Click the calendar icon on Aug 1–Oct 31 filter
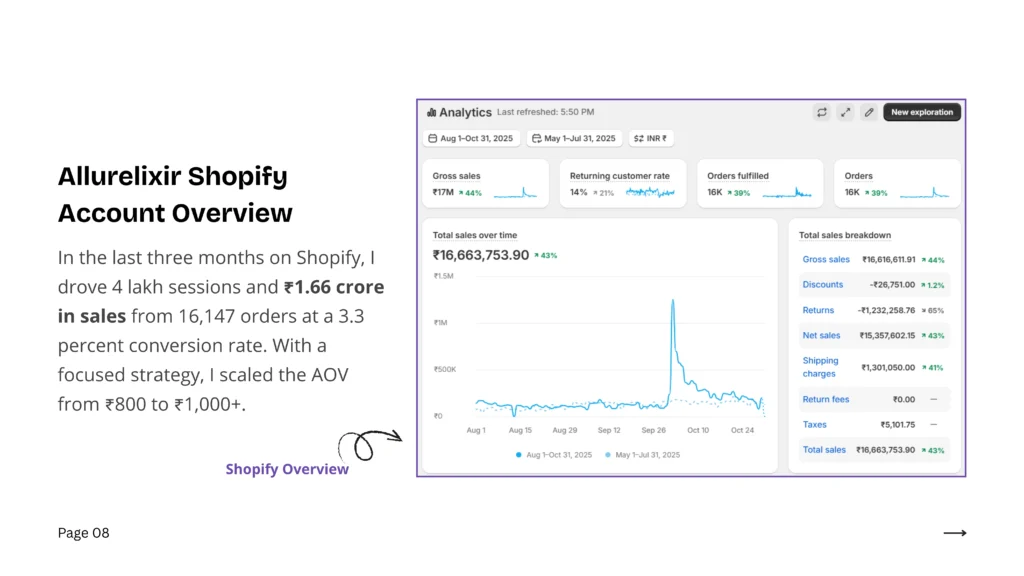This screenshot has width=1024, height=576. pyautogui.click(x=433, y=139)
